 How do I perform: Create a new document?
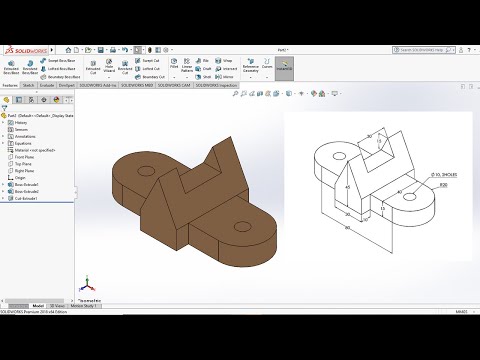point(76,50)
